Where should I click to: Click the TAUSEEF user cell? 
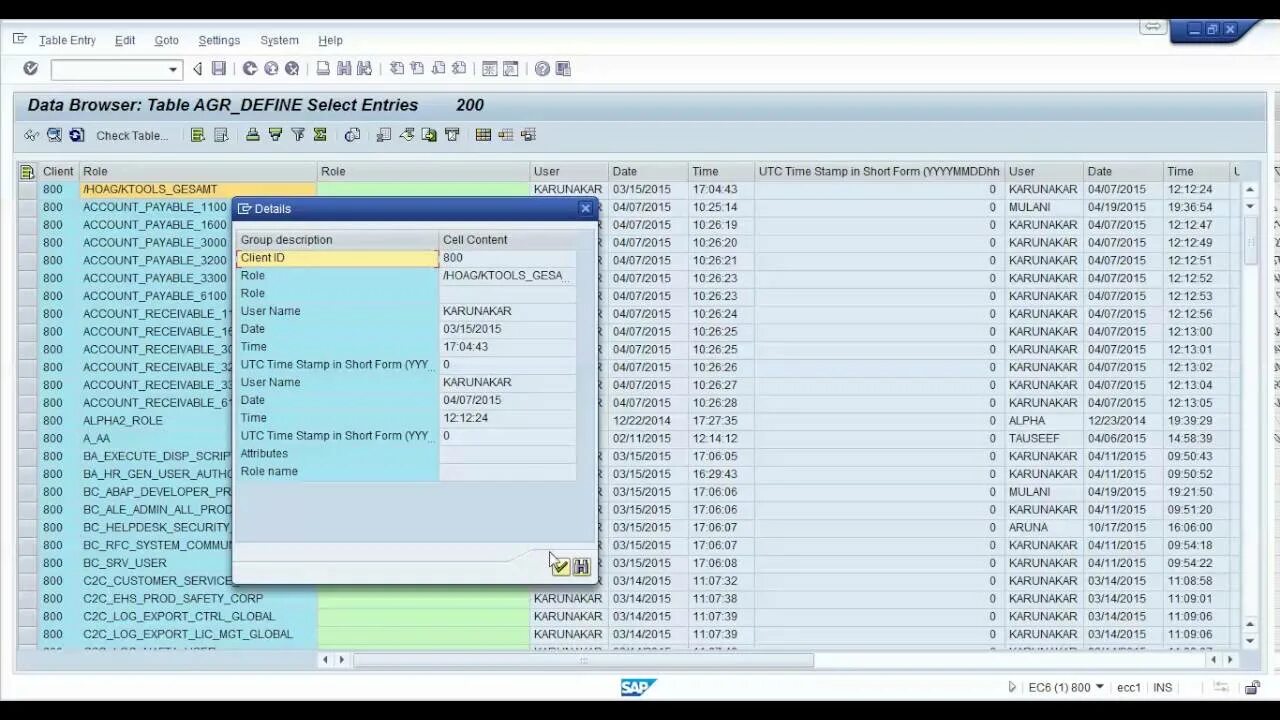point(1044,439)
